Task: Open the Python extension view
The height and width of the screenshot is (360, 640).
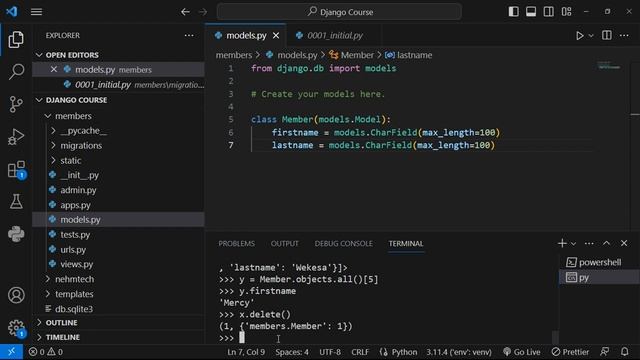Action: 16,234
